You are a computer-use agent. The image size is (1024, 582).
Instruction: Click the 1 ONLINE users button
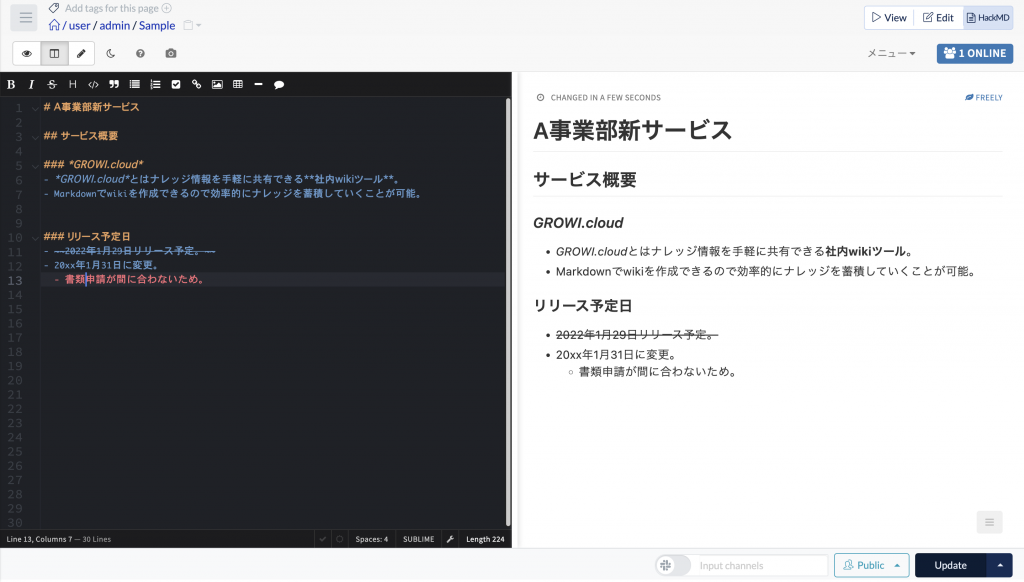[x=974, y=53]
